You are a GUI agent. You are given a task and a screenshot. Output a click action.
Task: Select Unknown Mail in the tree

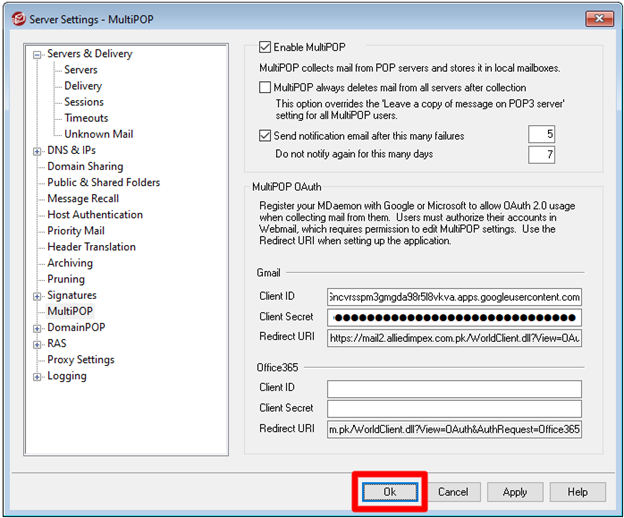(98, 134)
